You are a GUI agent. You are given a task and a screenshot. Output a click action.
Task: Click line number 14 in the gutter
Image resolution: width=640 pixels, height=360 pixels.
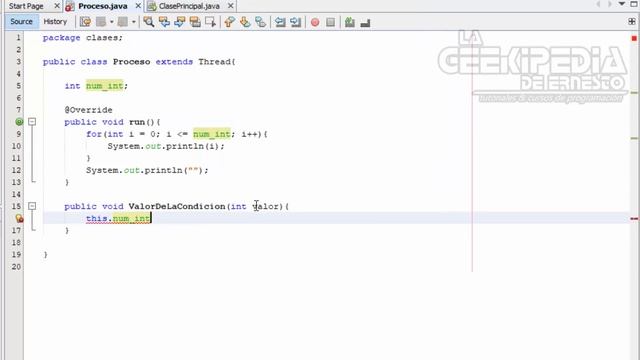[16, 194]
